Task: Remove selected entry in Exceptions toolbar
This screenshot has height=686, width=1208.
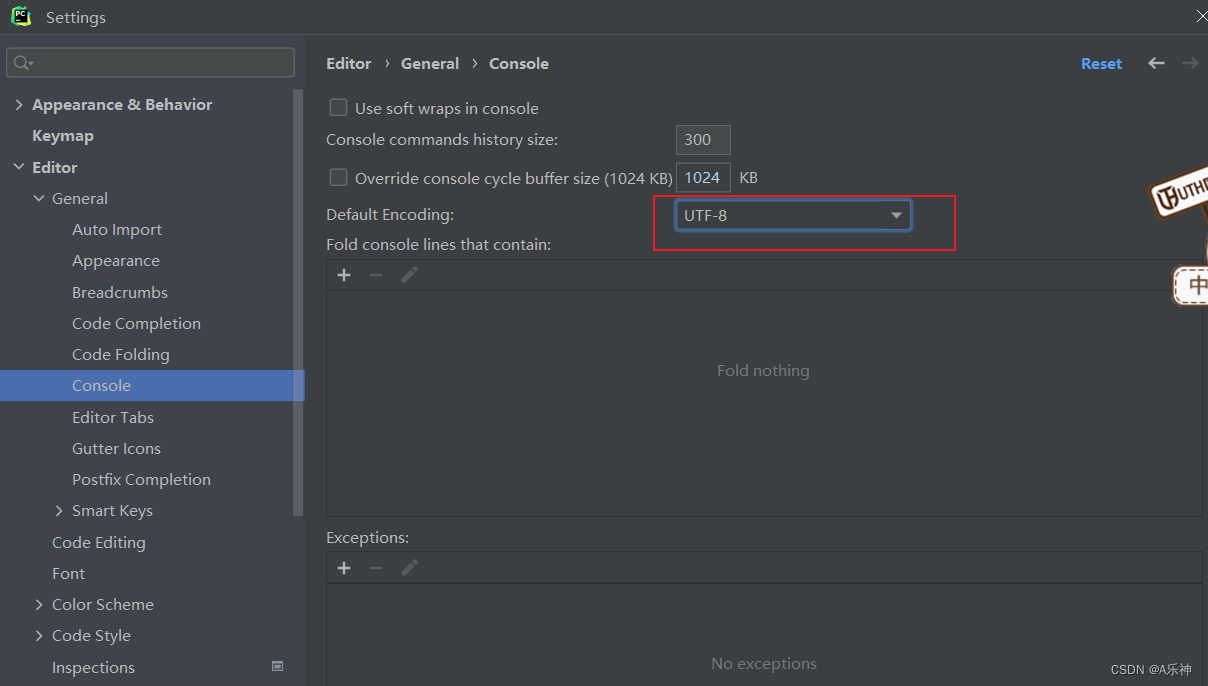Action: (x=376, y=568)
